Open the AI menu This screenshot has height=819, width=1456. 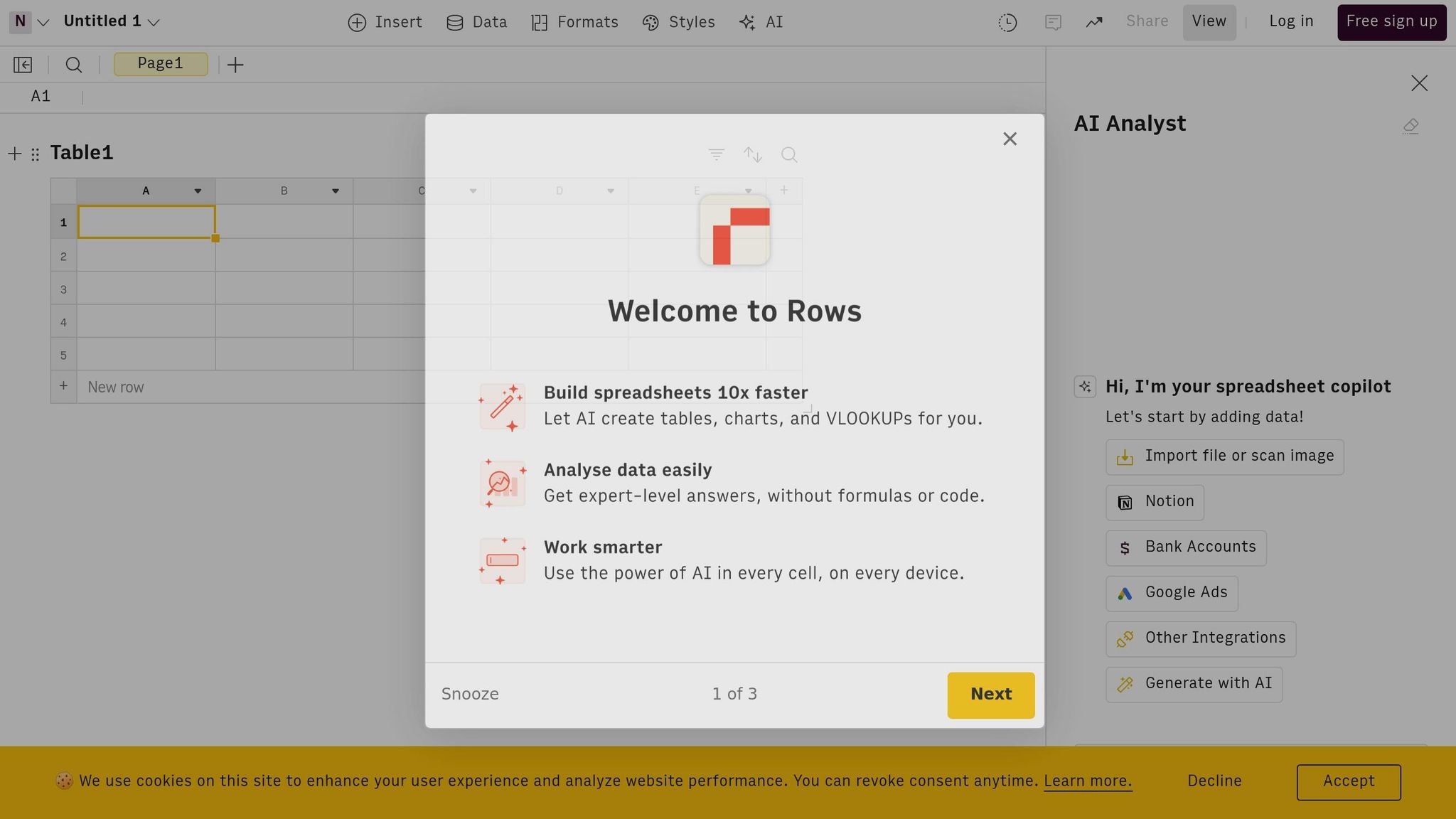click(x=761, y=22)
